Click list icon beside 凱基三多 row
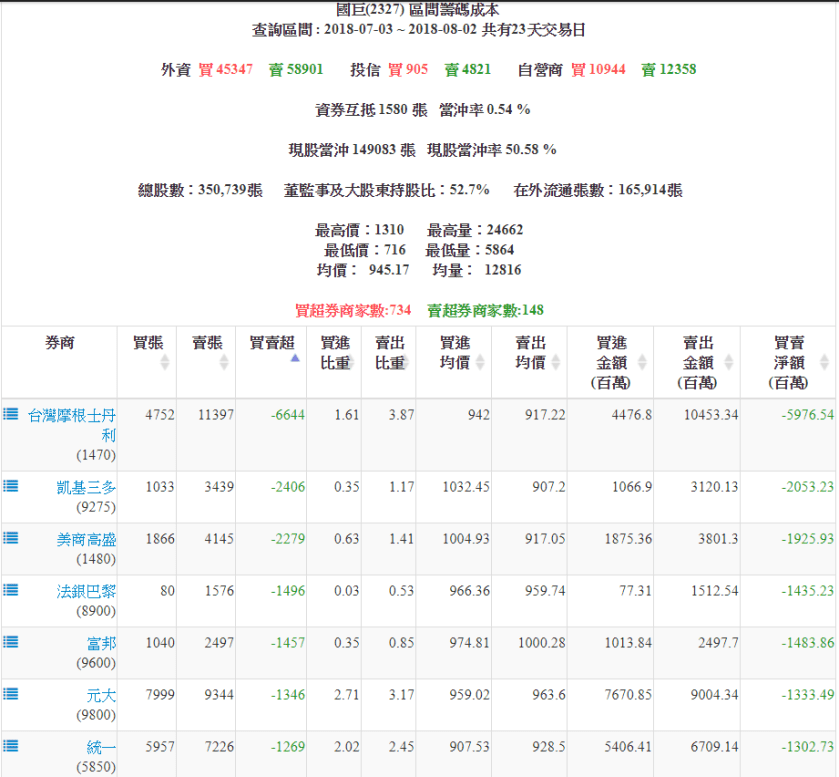 click(11, 486)
